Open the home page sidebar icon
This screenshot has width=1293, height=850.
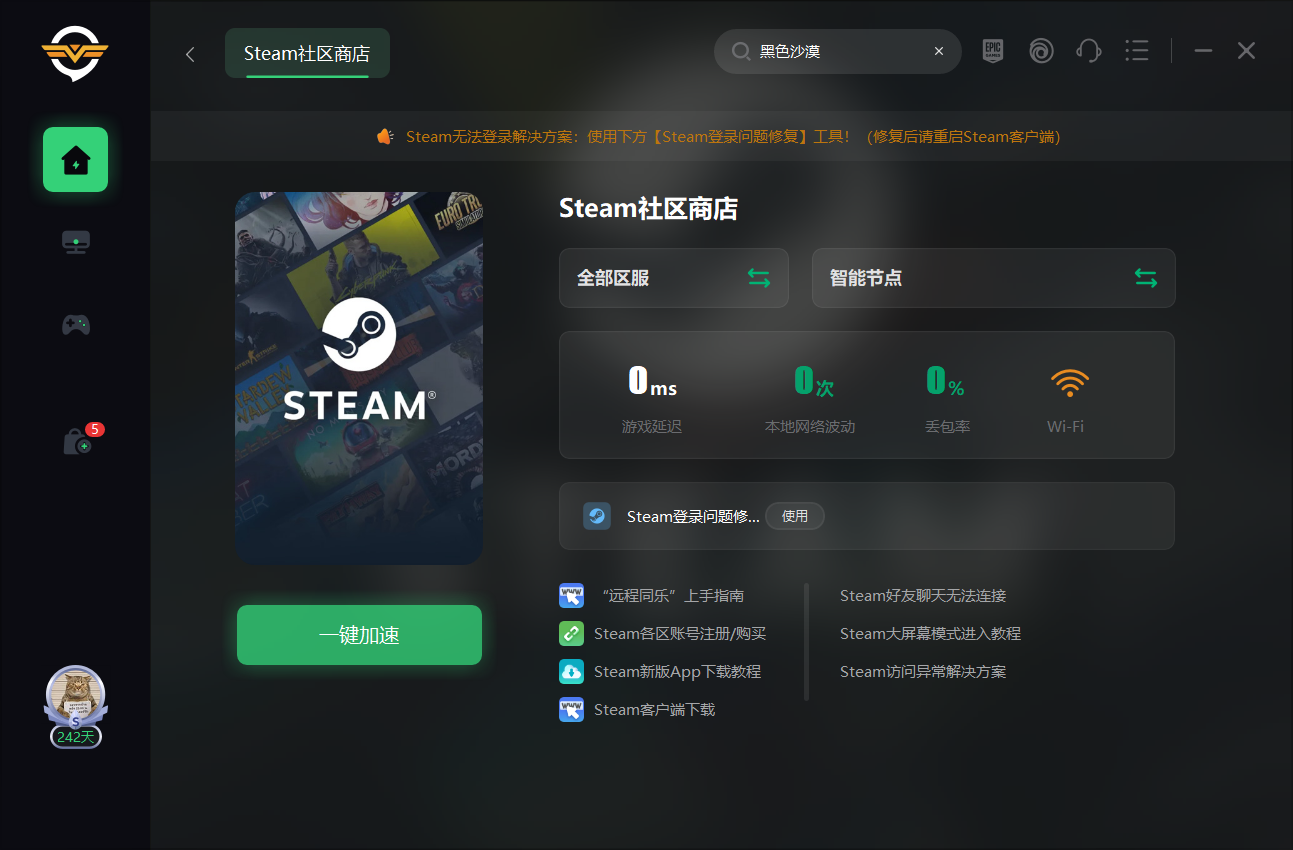click(75, 159)
